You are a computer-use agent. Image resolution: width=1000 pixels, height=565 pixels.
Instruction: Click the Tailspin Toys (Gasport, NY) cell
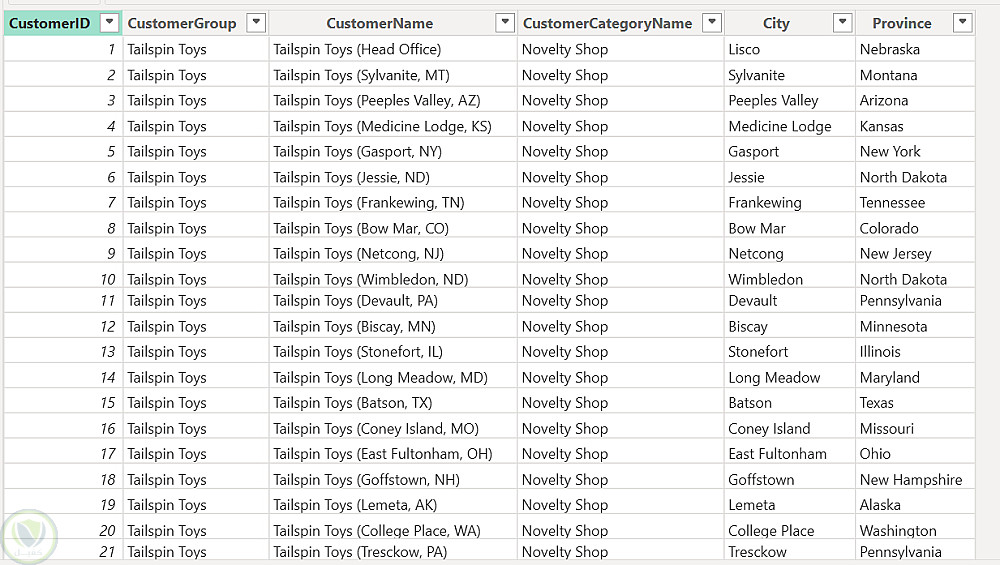point(357,151)
